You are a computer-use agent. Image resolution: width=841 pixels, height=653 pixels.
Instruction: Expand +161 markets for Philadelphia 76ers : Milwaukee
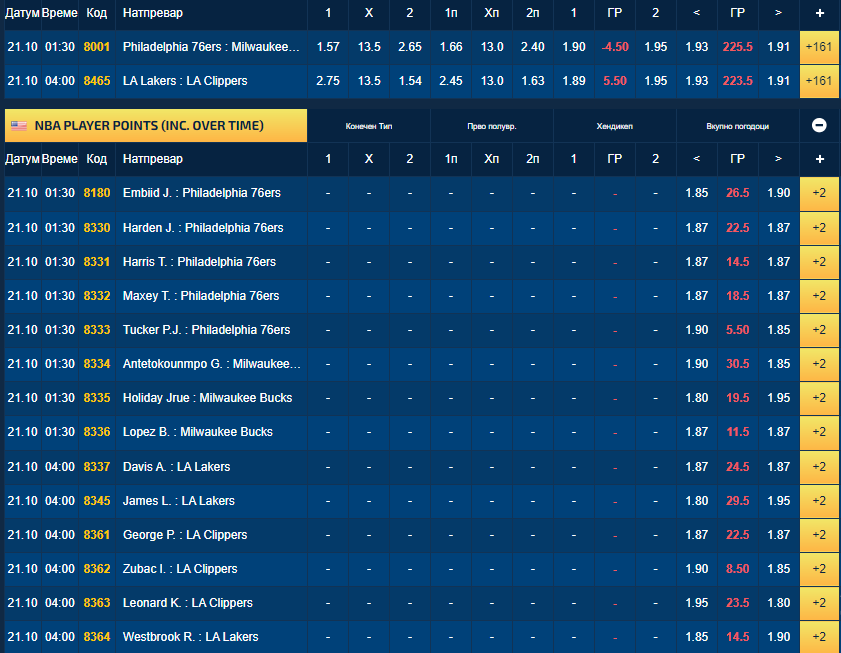pos(819,47)
